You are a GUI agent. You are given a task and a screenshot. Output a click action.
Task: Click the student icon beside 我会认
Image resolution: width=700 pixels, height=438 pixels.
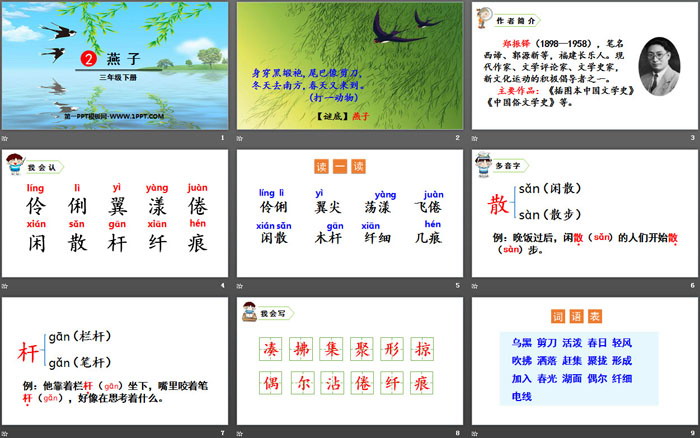(13, 165)
